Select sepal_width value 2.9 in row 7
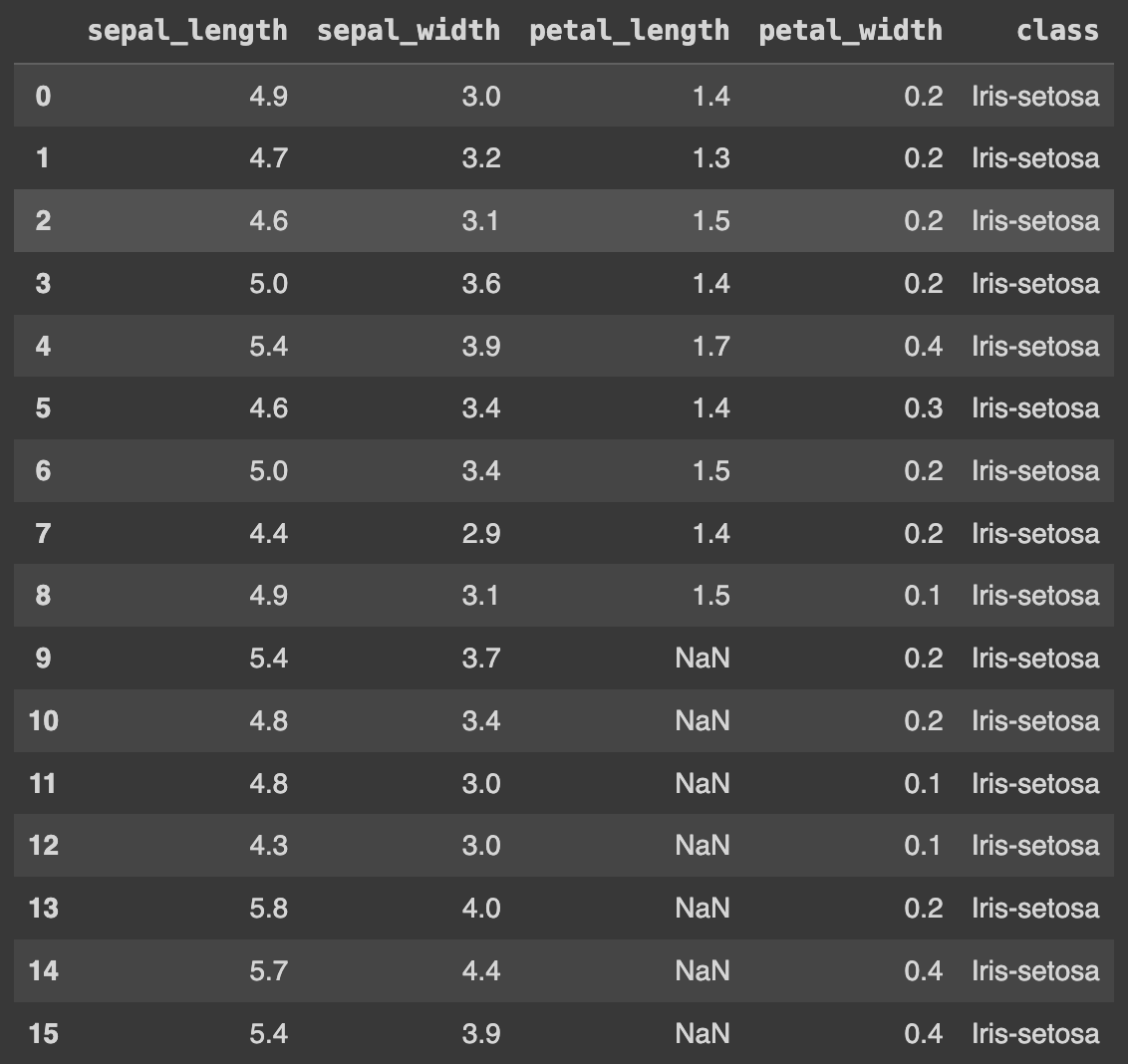This screenshot has width=1128, height=1064. [481, 534]
